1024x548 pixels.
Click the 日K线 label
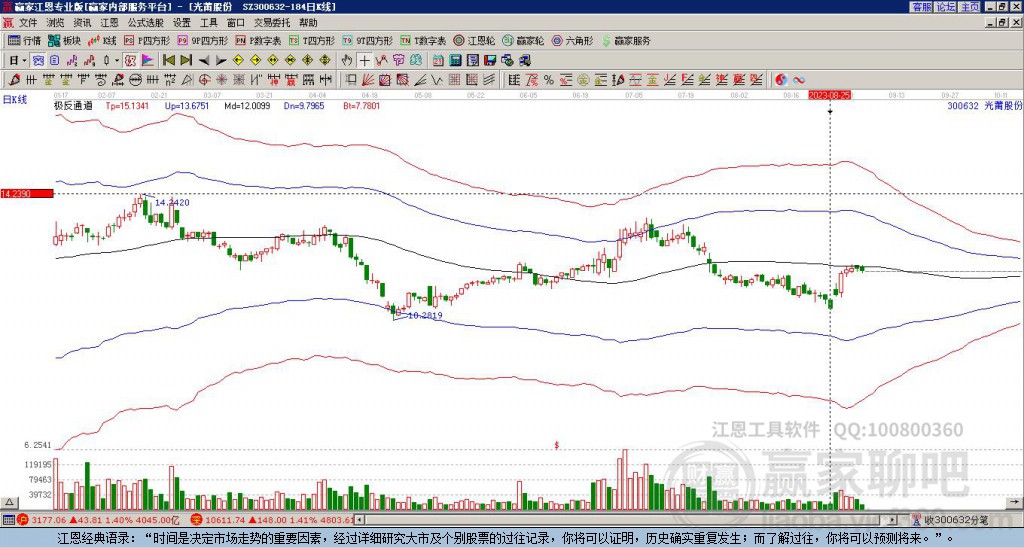click(15, 100)
